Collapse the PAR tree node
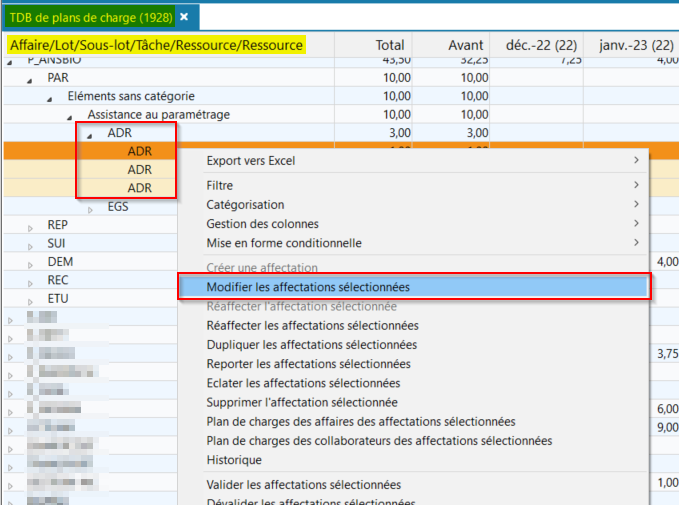Screen dimensions: 679x505 tap(29, 81)
